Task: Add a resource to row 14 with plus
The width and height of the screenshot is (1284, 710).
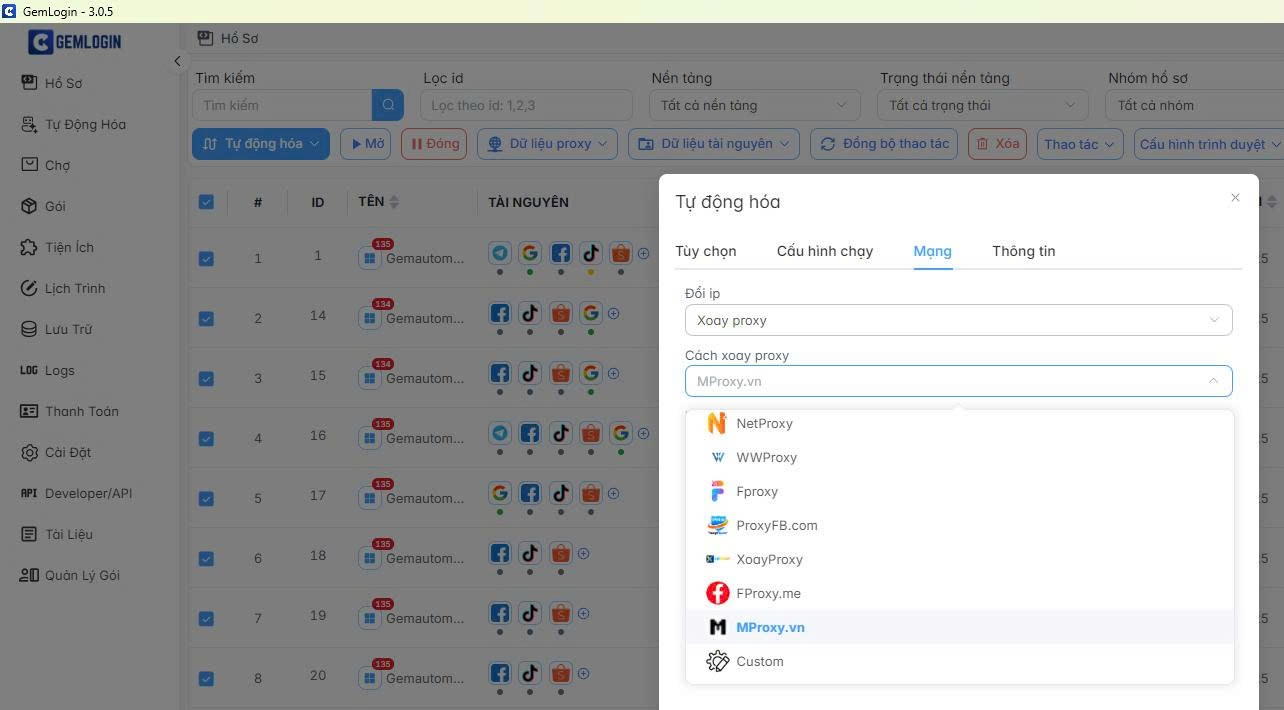Action: [614, 313]
